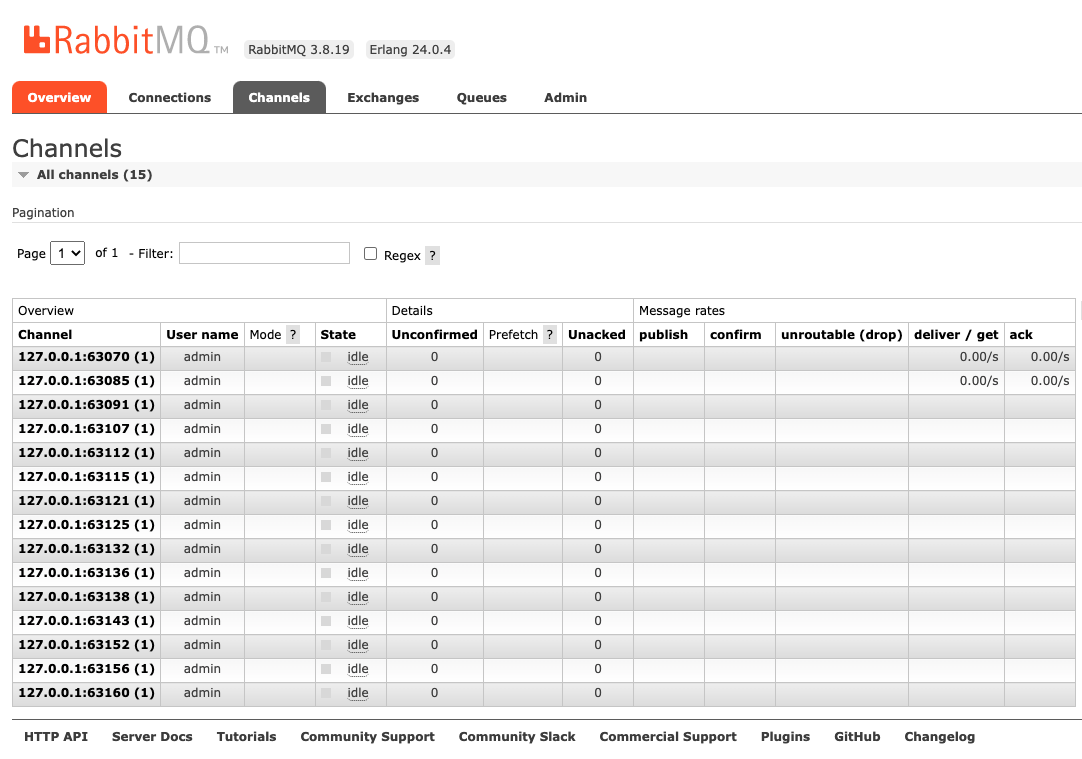
Task: Switch to the Connections tab
Action: click(170, 97)
